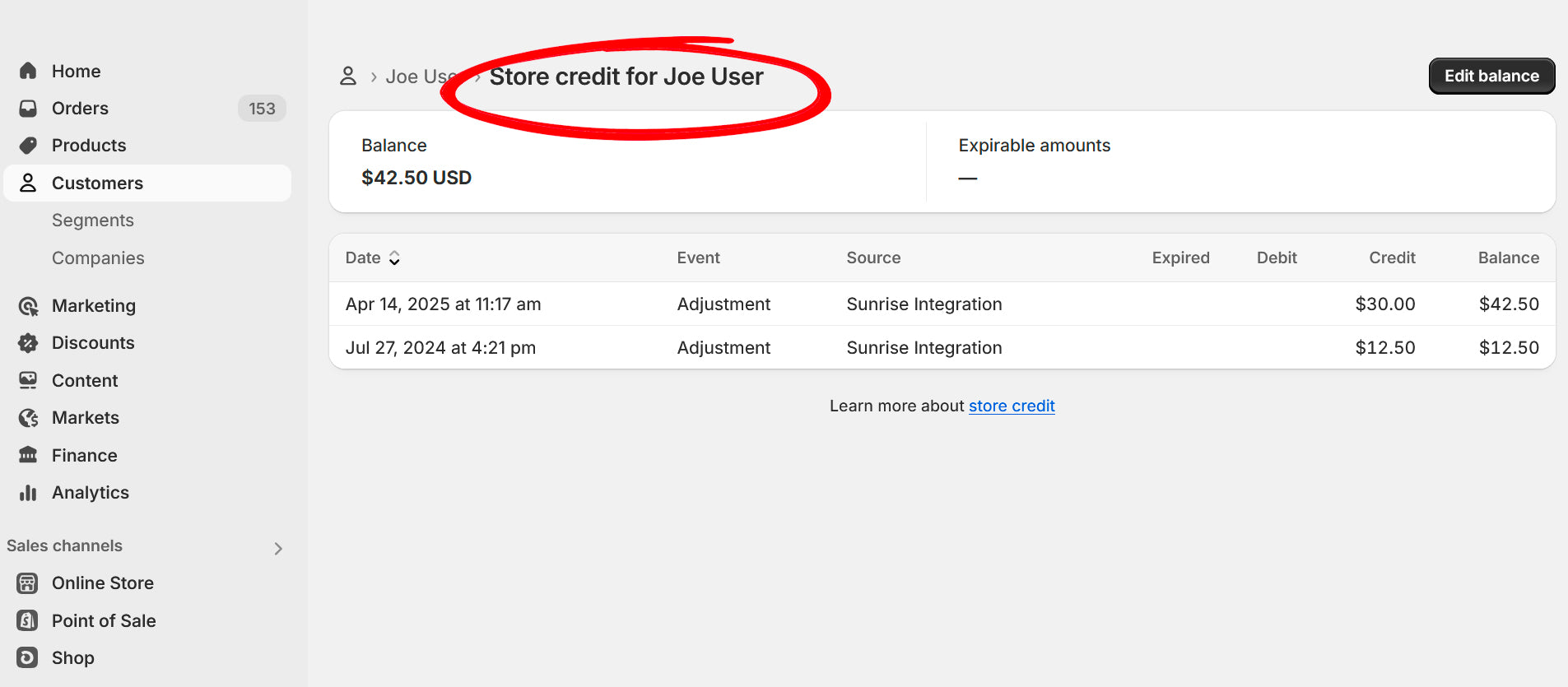Open Discounts using its badge icon

[x=28, y=343]
